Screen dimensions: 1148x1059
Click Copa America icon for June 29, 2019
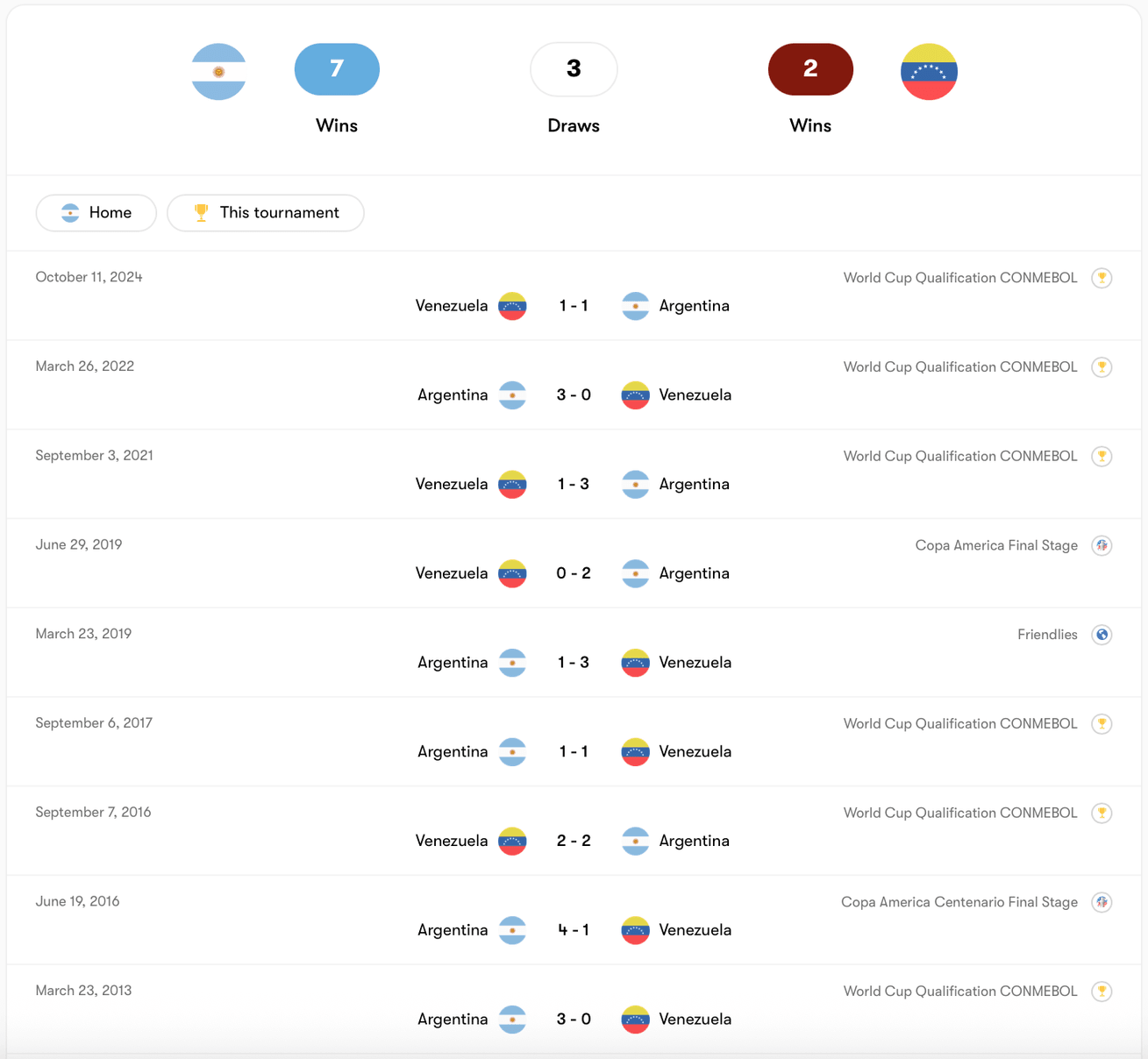1102,545
